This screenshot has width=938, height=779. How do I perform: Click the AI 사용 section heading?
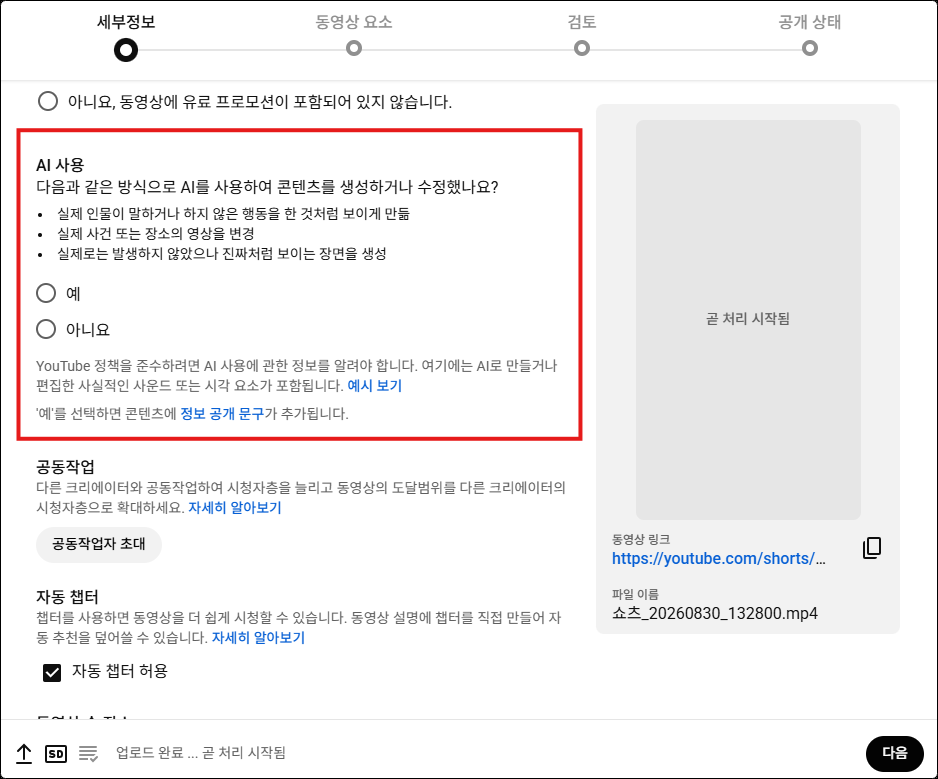point(60,165)
